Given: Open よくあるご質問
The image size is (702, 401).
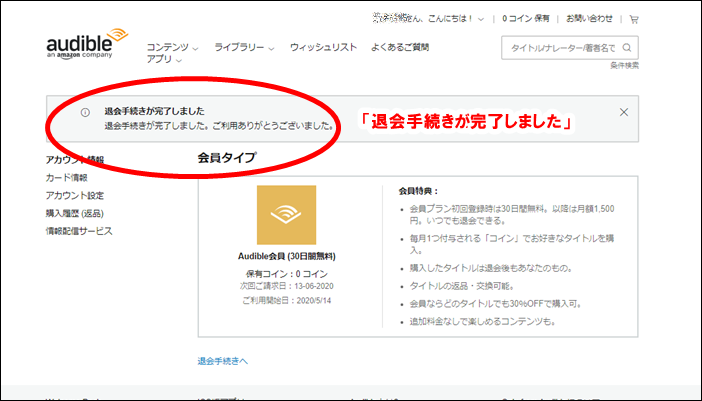Looking at the screenshot, I should pyautogui.click(x=400, y=47).
